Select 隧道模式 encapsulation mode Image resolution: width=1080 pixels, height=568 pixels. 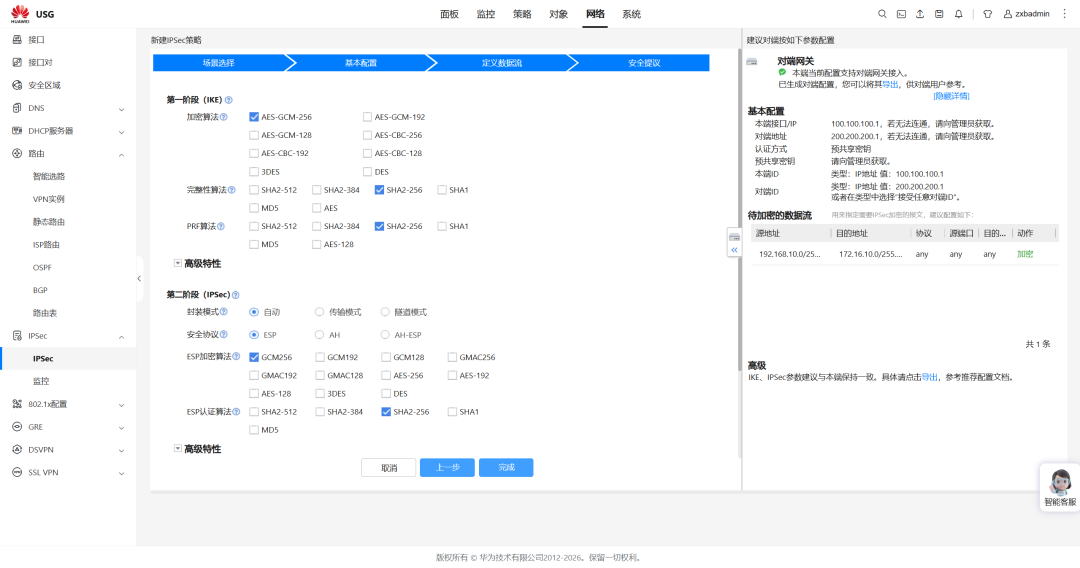(385, 312)
